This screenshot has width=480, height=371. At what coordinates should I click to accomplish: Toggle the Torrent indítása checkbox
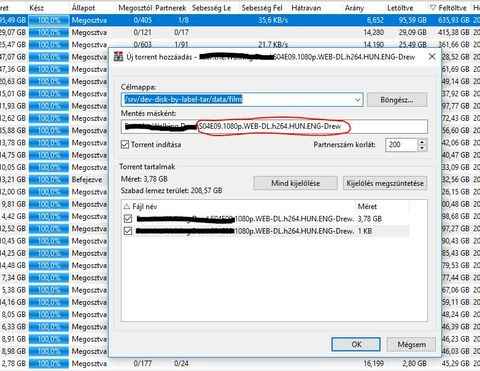[125, 145]
